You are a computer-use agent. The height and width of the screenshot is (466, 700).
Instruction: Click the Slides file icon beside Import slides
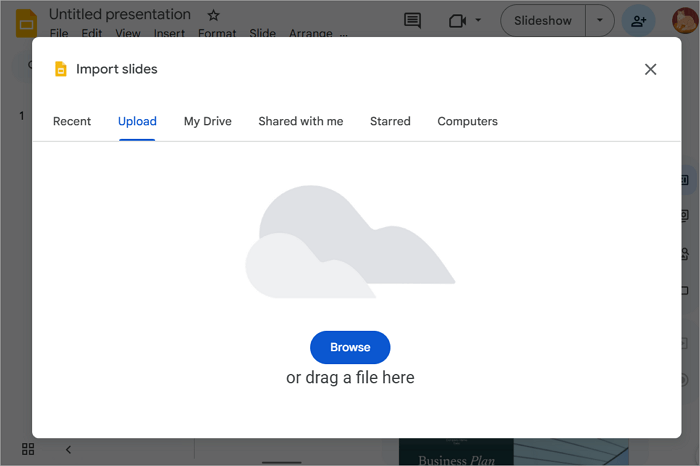pyautogui.click(x=61, y=69)
